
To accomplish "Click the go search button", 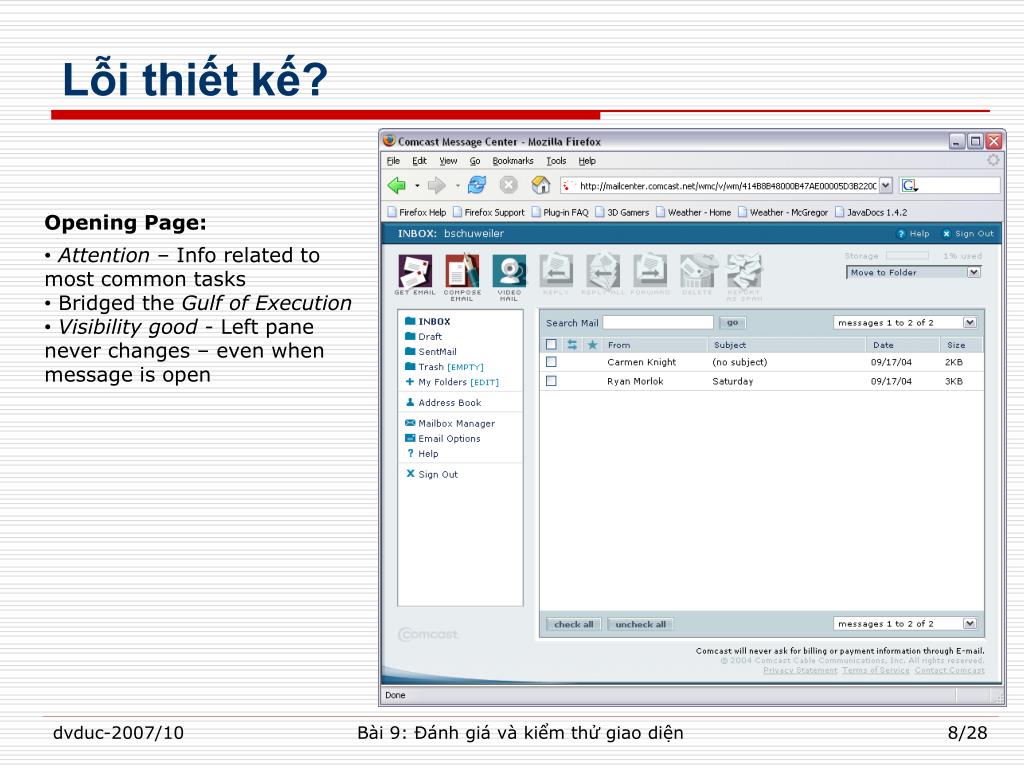I will click(x=732, y=323).
